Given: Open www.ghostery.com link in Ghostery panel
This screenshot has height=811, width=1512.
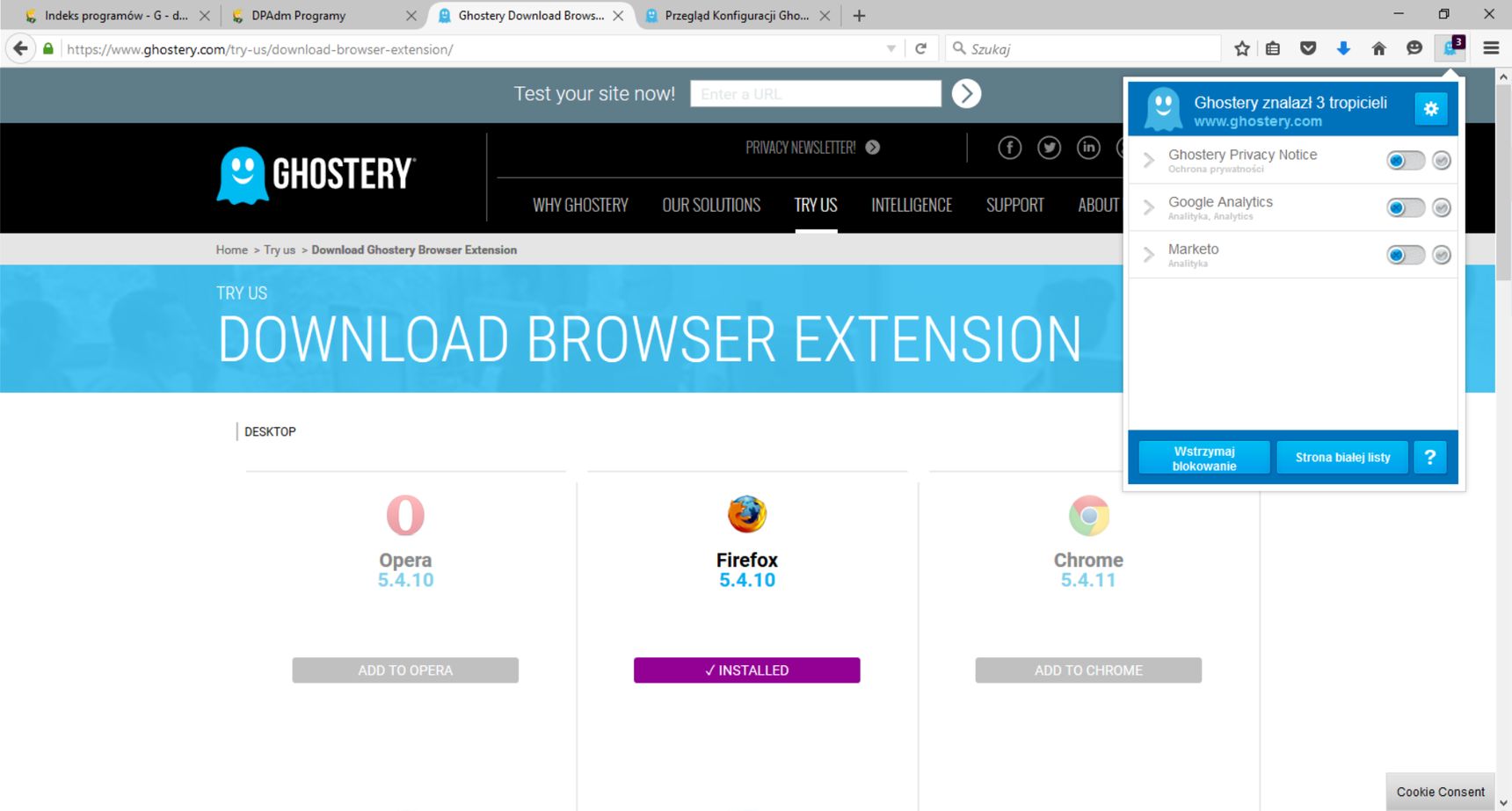Looking at the screenshot, I should pos(1258,121).
